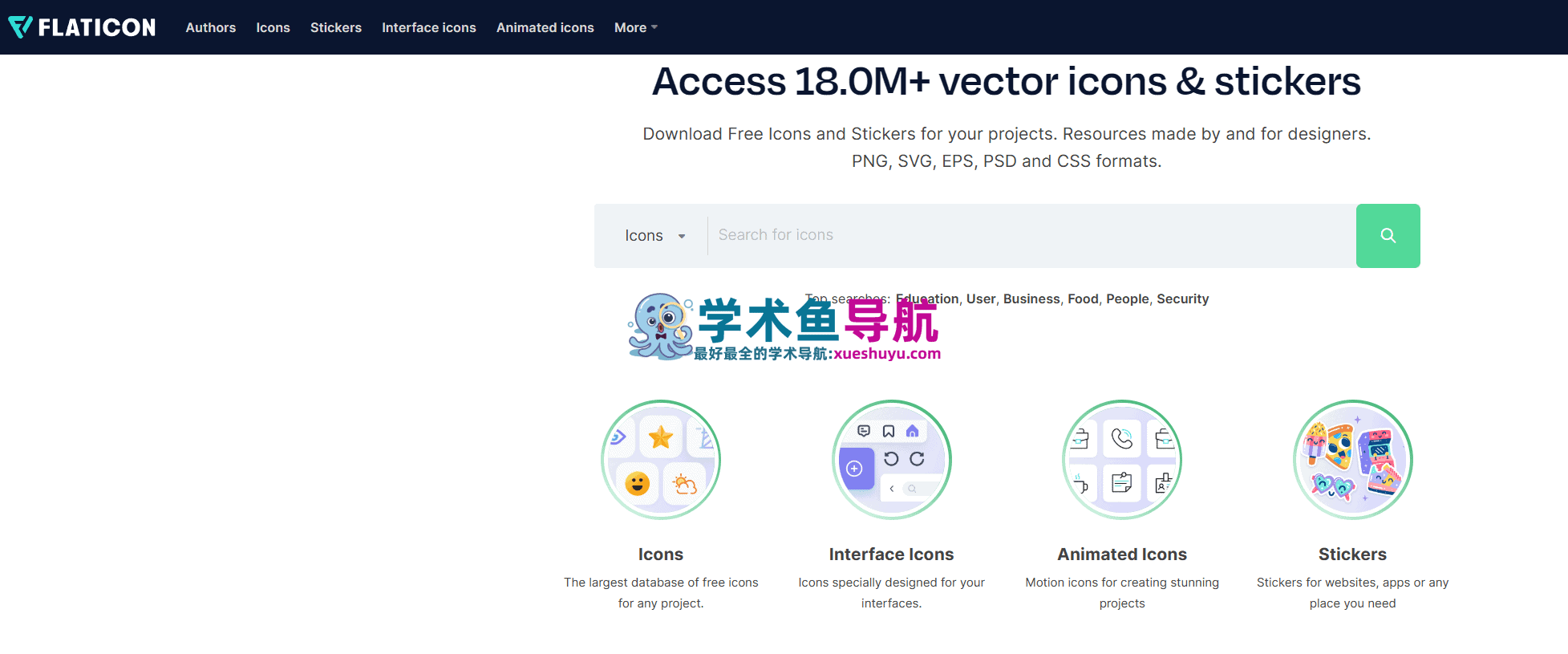Viewport: 1568px width, 654px height.
Task: Open the Icons nav item
Action: point(273,27)
